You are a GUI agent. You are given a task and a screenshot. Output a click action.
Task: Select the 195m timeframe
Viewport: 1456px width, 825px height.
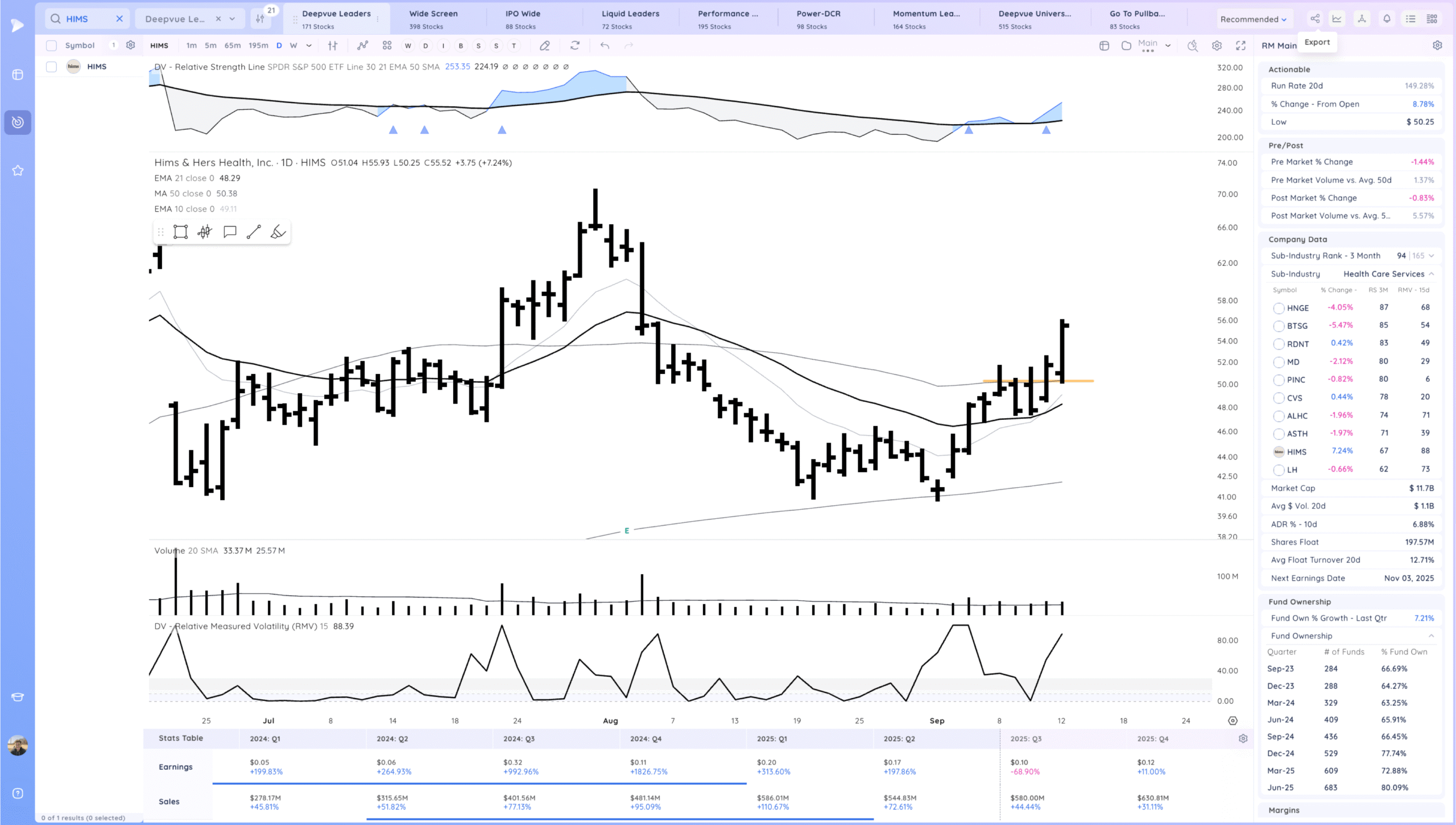pyautogui.click(x=258, y=46)
